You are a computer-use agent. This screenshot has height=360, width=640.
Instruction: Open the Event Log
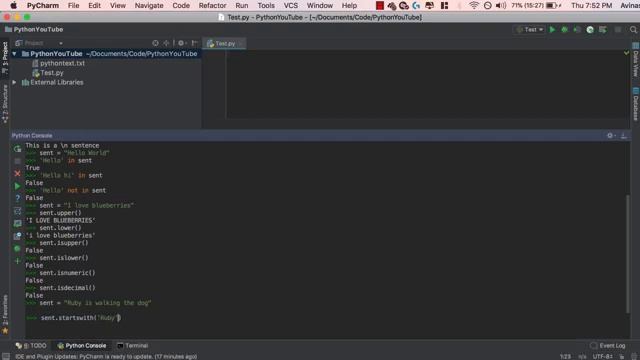point(608,345)
